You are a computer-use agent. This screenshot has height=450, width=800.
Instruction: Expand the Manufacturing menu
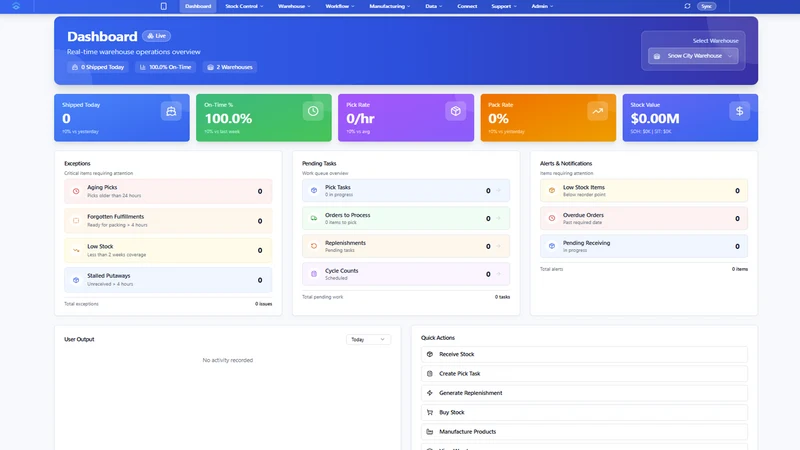(x=389, y=6)
